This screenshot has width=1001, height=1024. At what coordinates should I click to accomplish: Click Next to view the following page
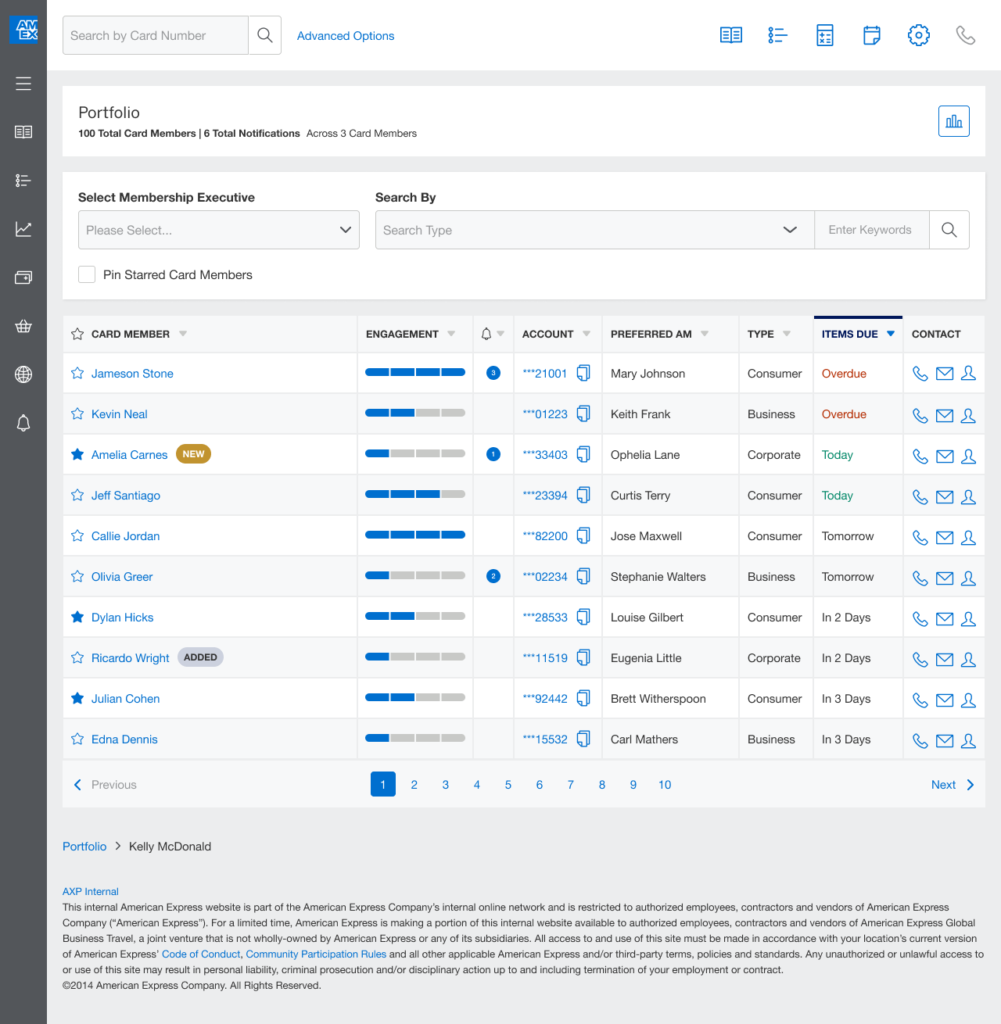click(x=952, y=785)
